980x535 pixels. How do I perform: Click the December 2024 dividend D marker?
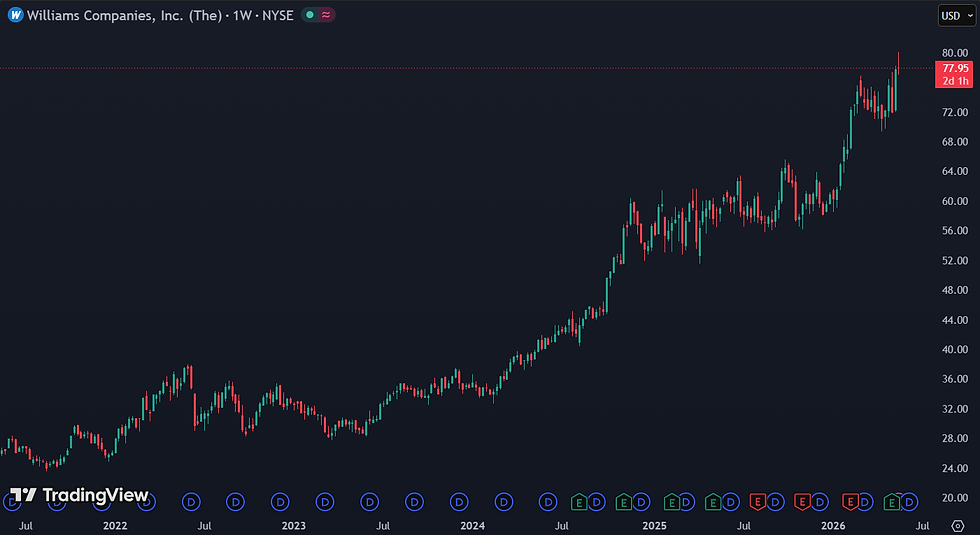641,501
